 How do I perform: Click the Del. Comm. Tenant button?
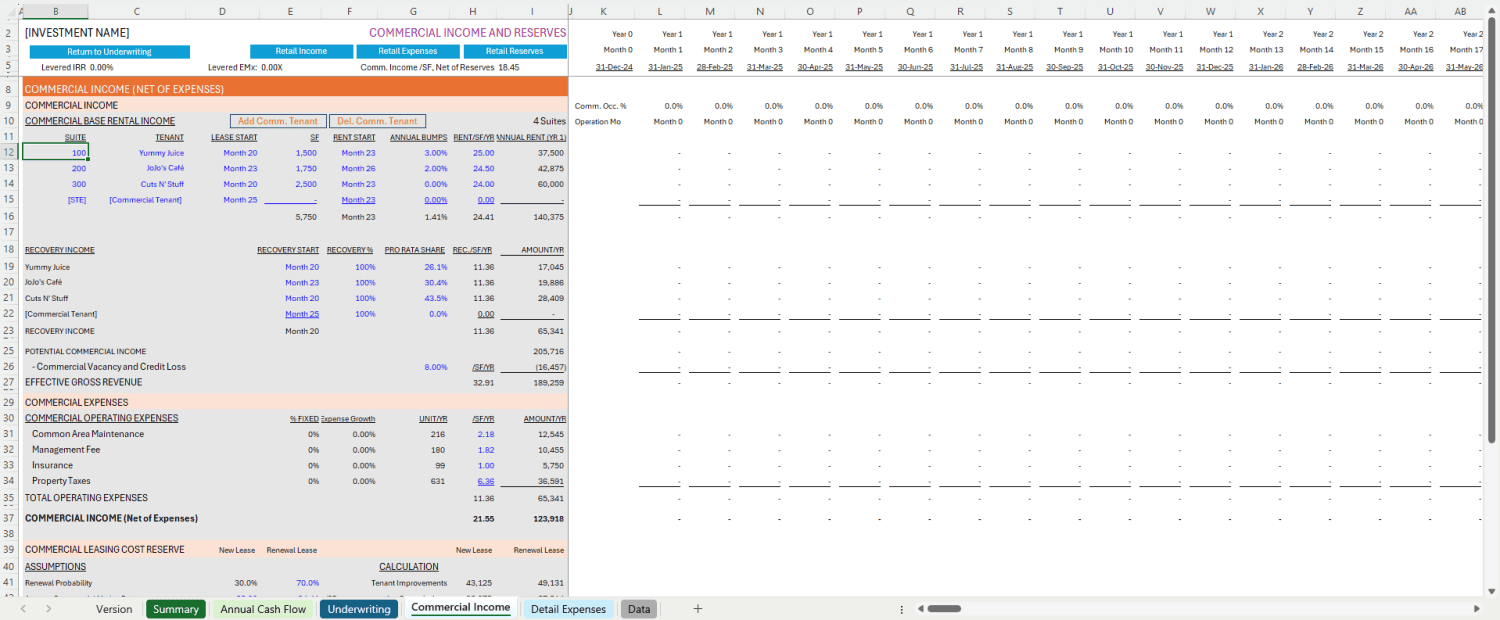point(377,121)
